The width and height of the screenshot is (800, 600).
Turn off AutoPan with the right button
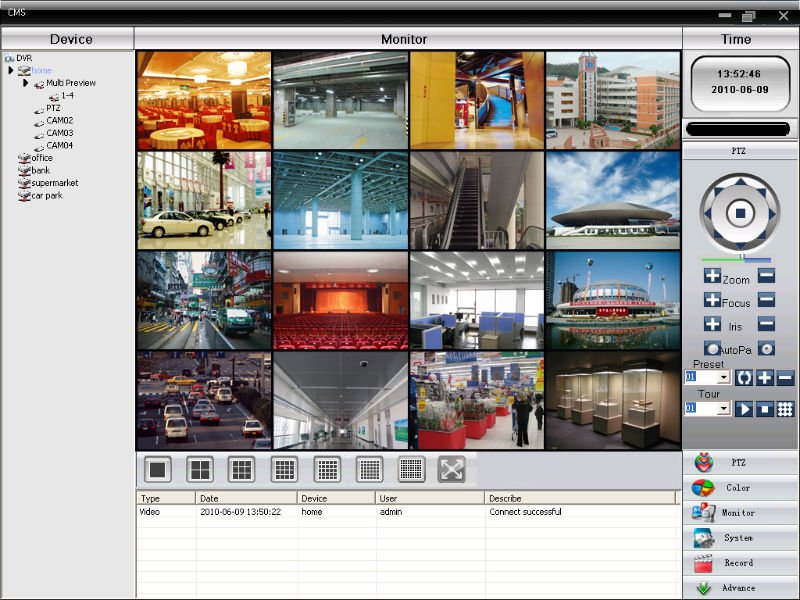click(x=766, y=349)
